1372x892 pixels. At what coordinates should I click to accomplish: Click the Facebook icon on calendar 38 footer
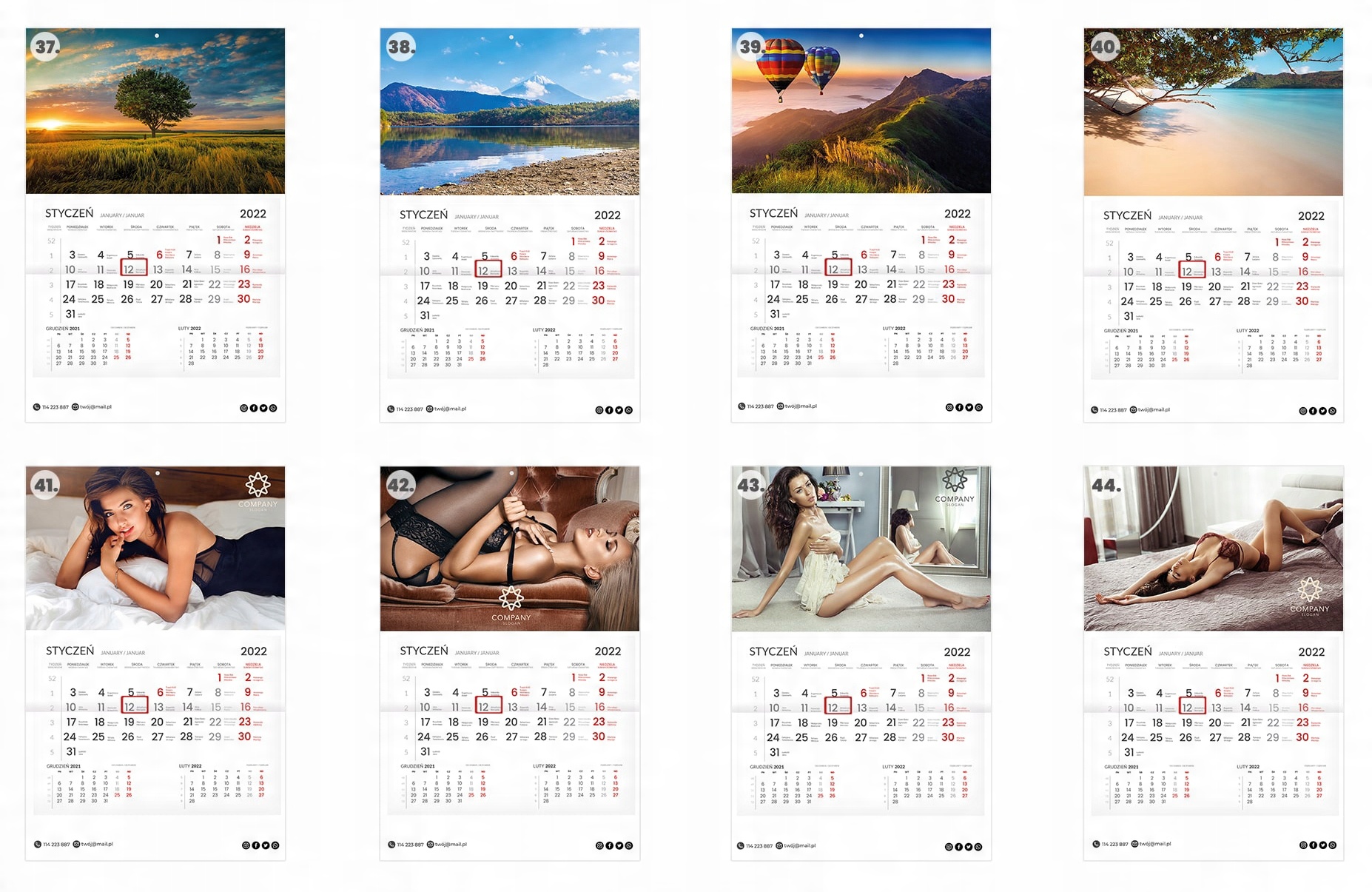(x=609, y=410)
